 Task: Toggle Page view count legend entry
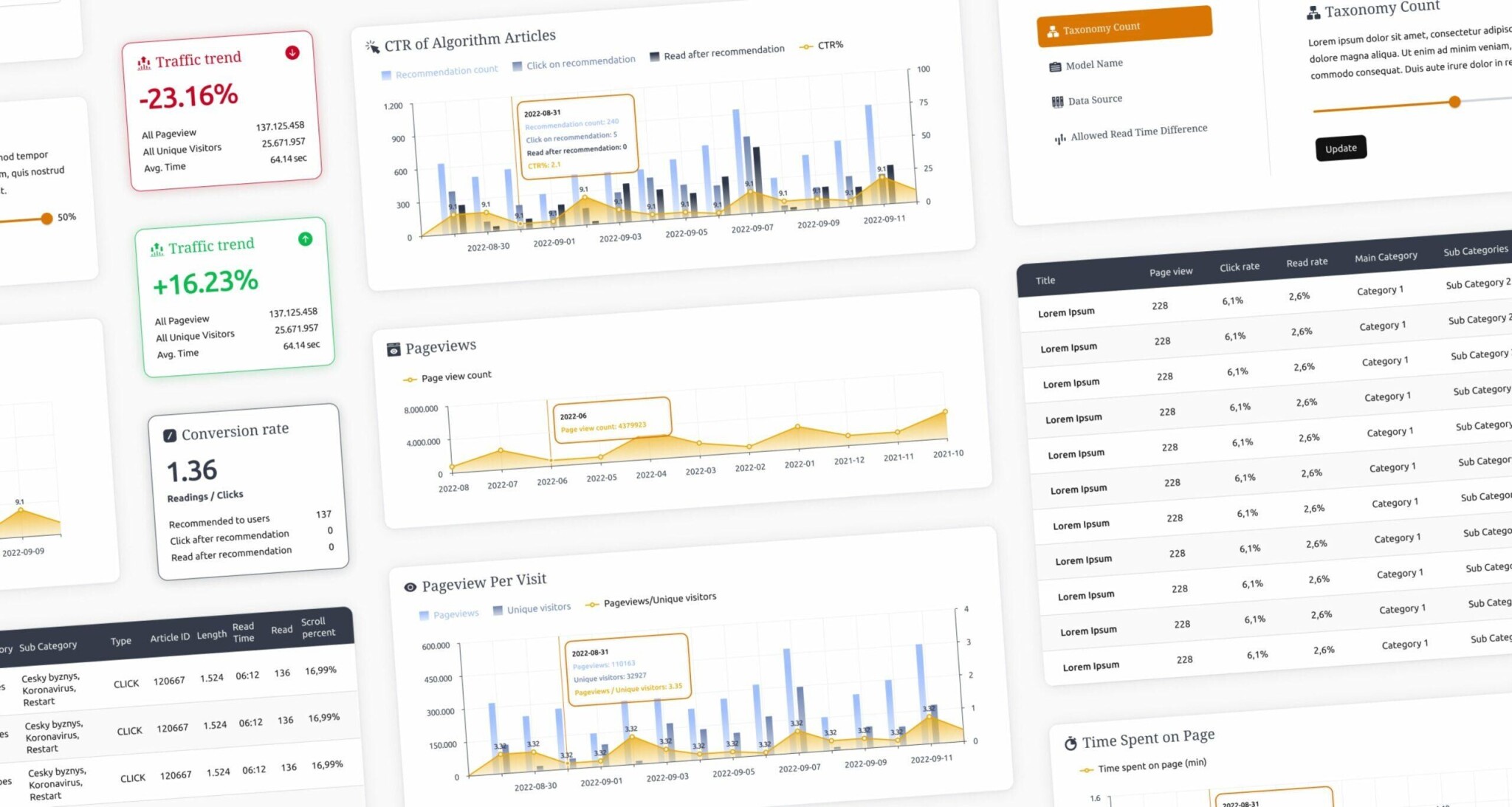click(447, 377)
